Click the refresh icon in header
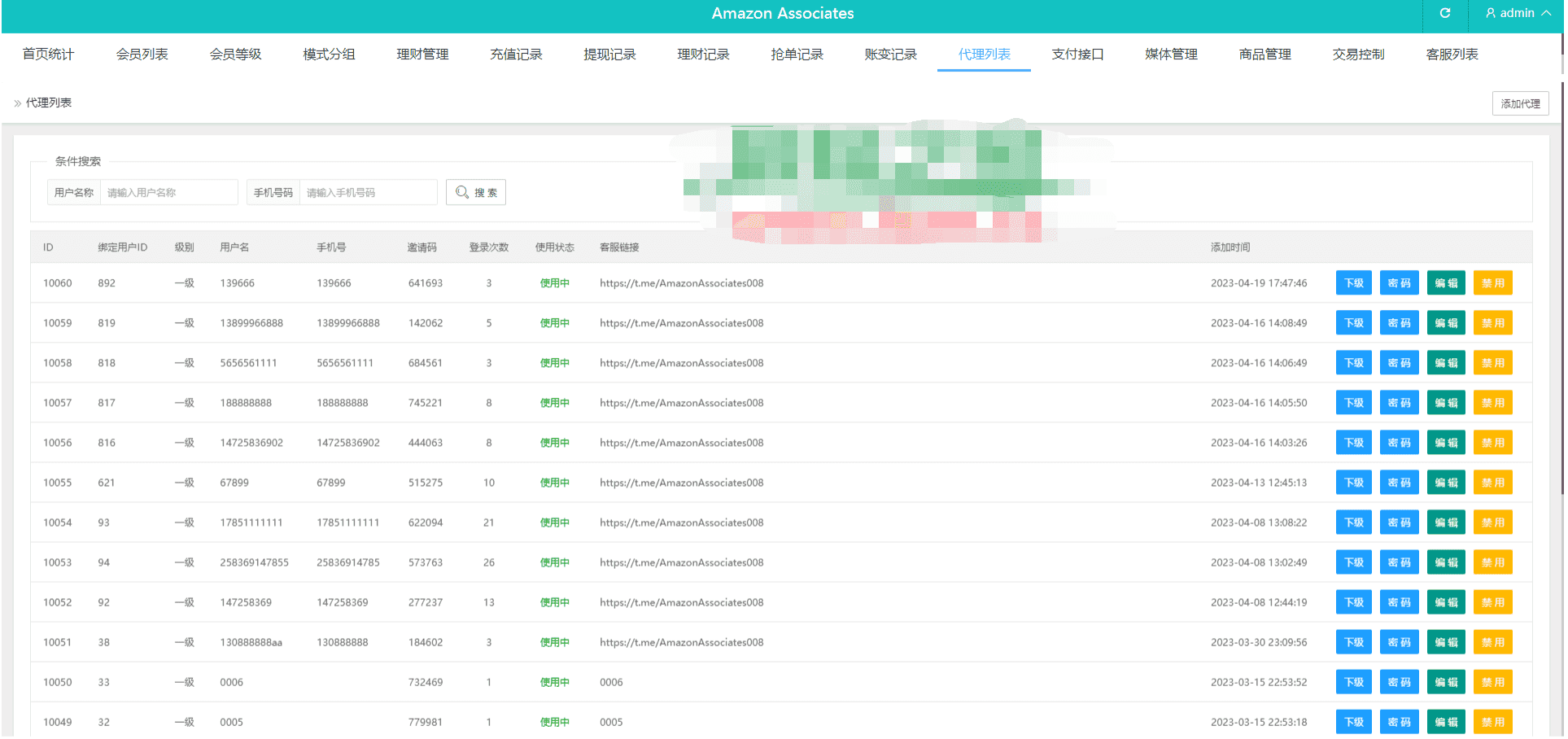The image size is (1568, 739). point(1444,13)
